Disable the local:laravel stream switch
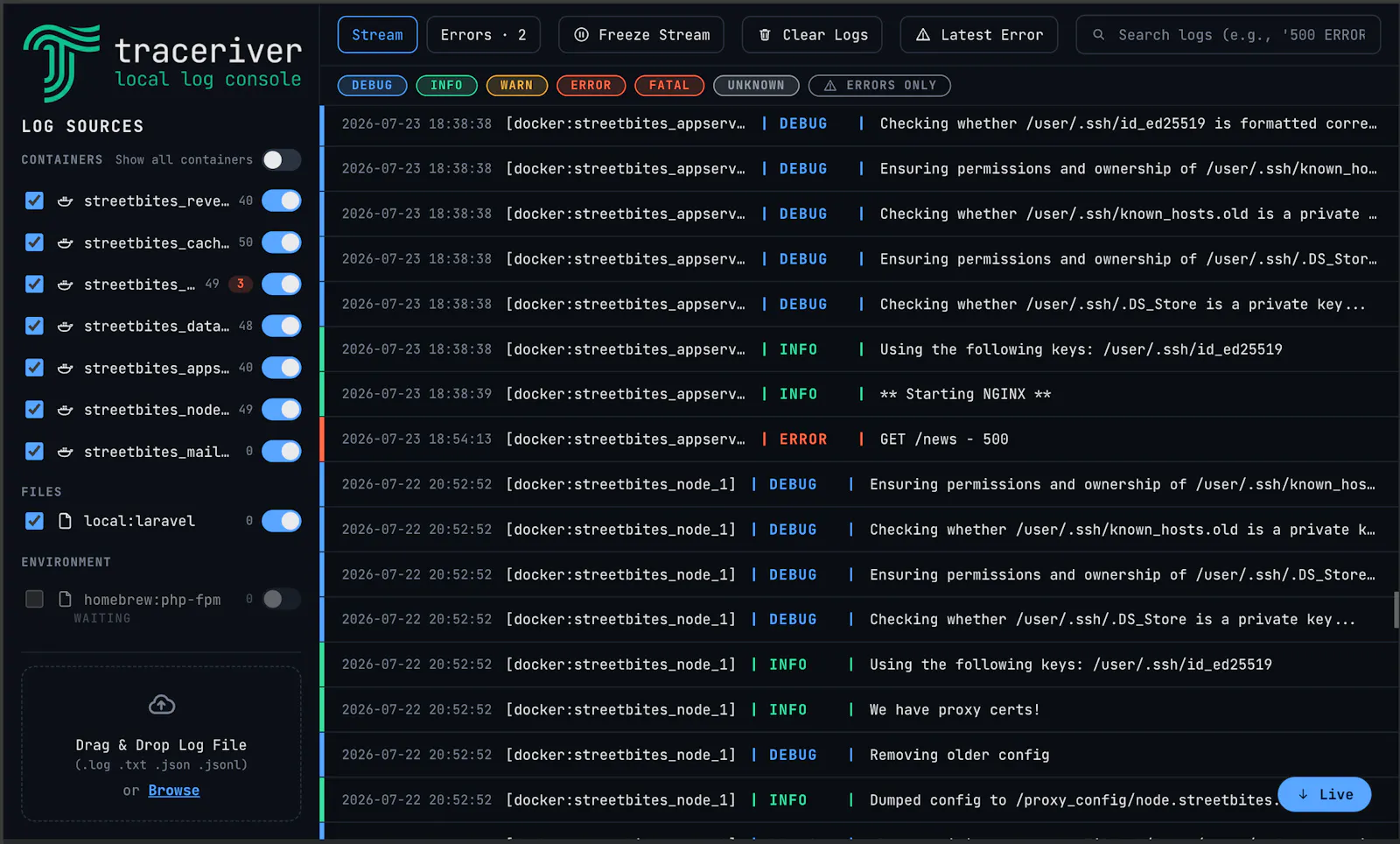This screenshot has height=844, width=1400. 282,521
